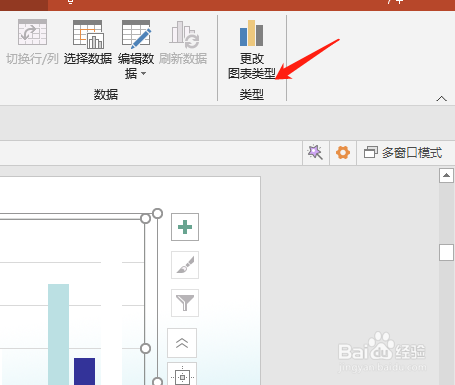The width and height of the screenshot is (455, 385).
Task: Open chart filters funnel button
Action: tap(185, 303)
